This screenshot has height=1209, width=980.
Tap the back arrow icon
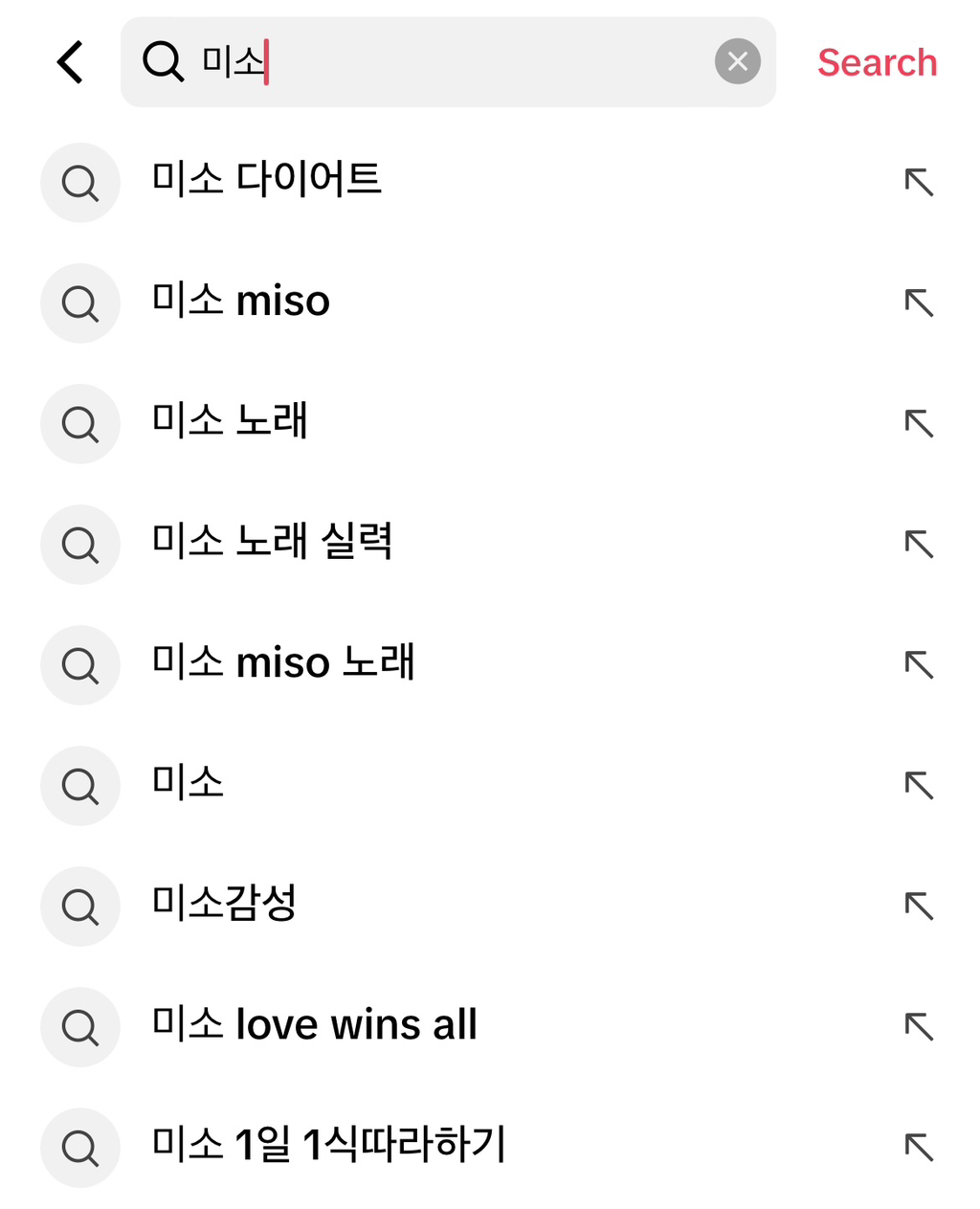point(71,62)
